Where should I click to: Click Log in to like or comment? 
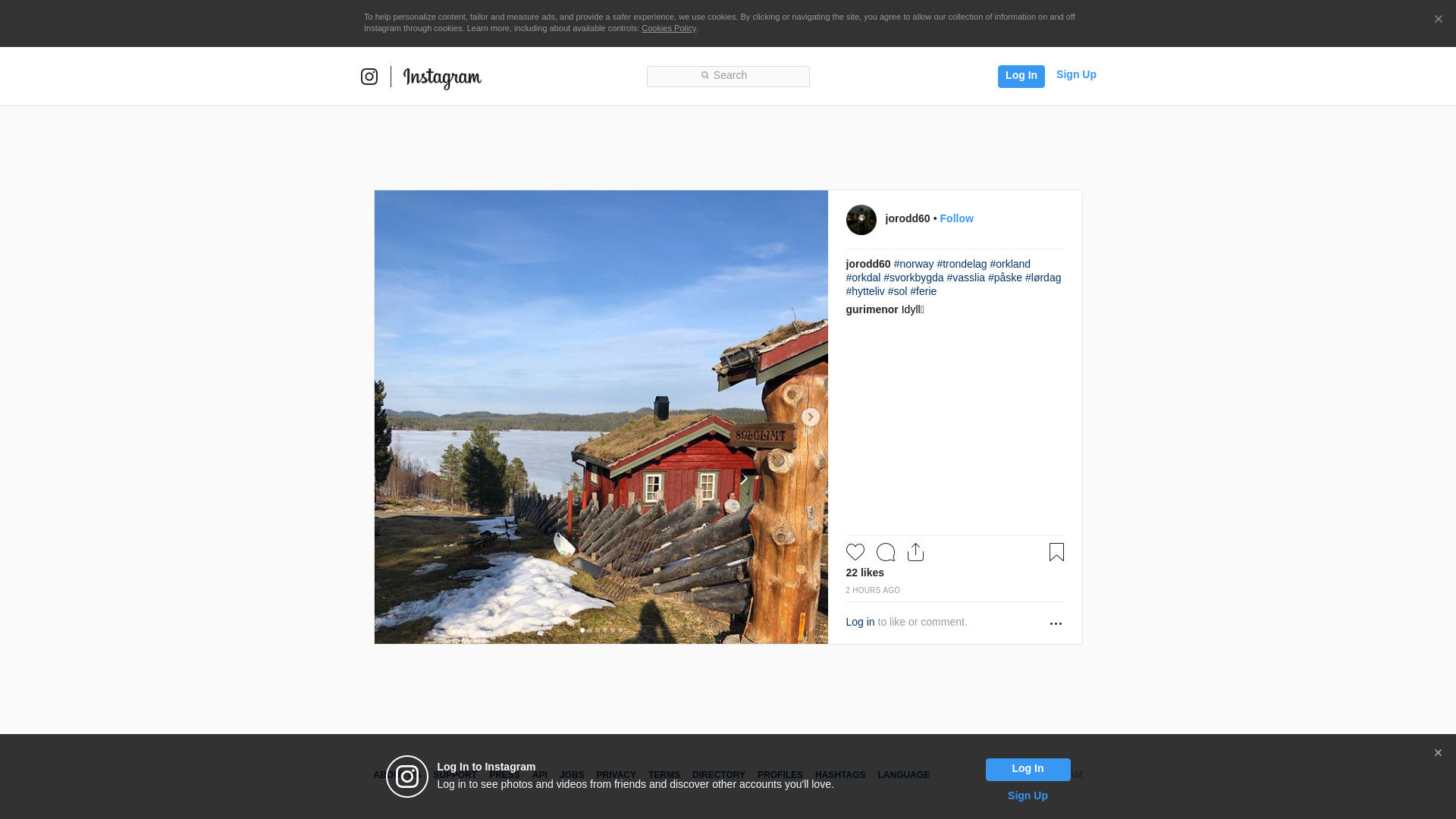pos(860,622)
